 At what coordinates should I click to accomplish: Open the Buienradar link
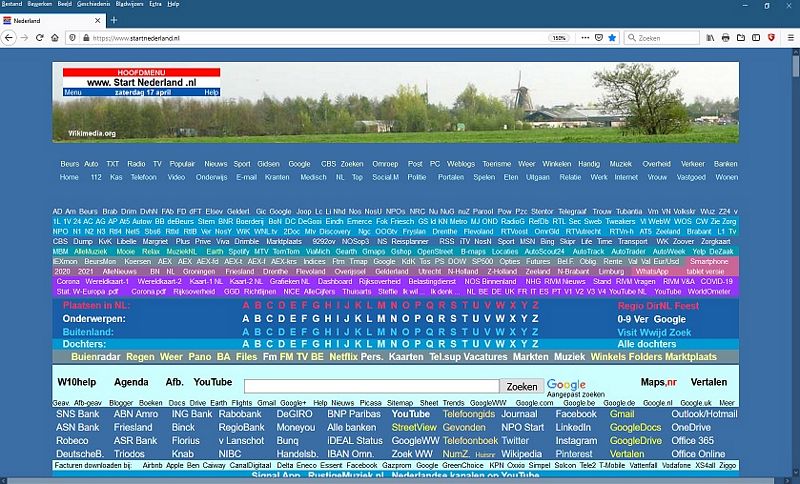pos(95,357)
